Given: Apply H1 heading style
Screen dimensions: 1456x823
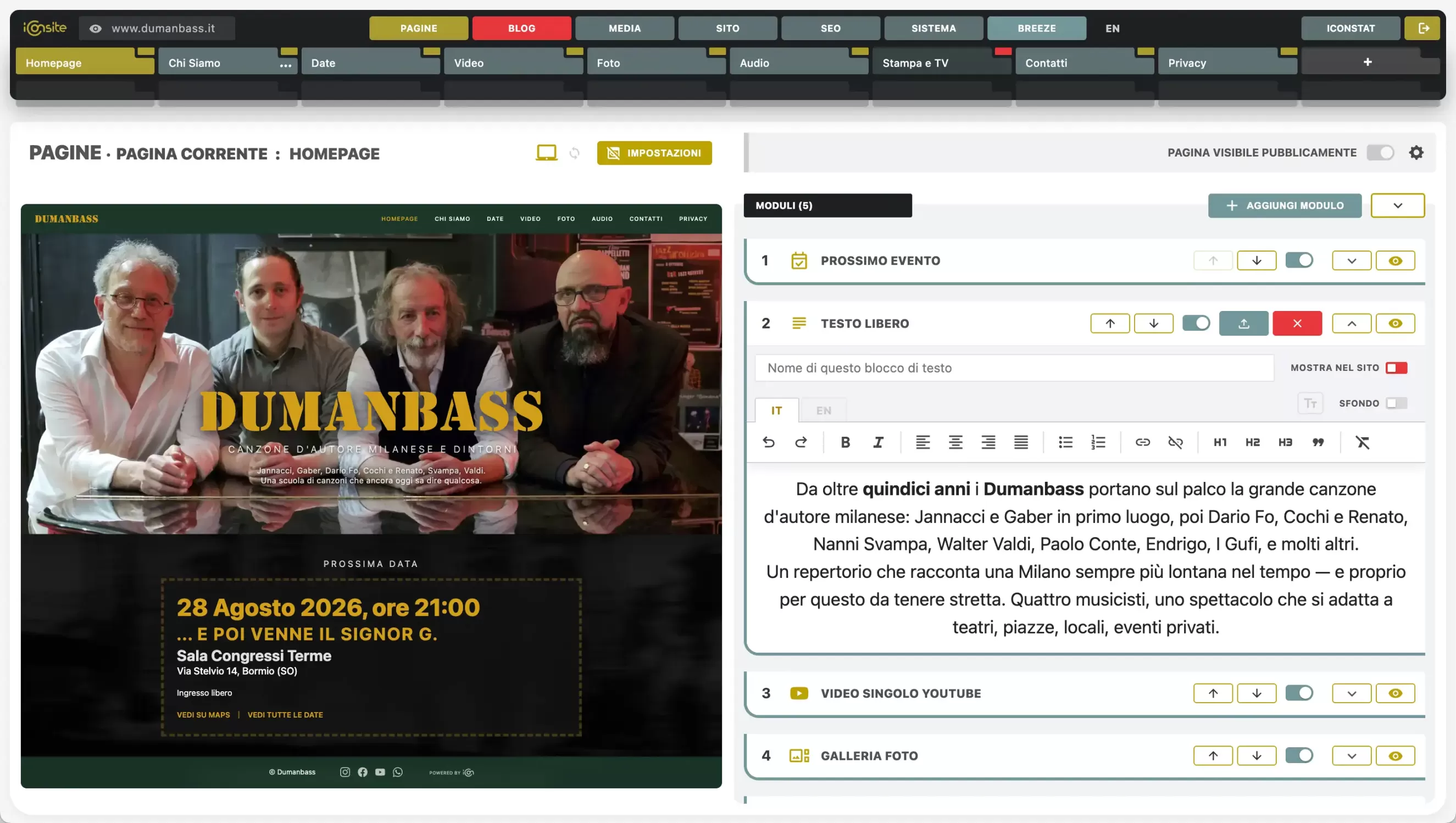Looking at the screenshot, I should pos(1220,442).
